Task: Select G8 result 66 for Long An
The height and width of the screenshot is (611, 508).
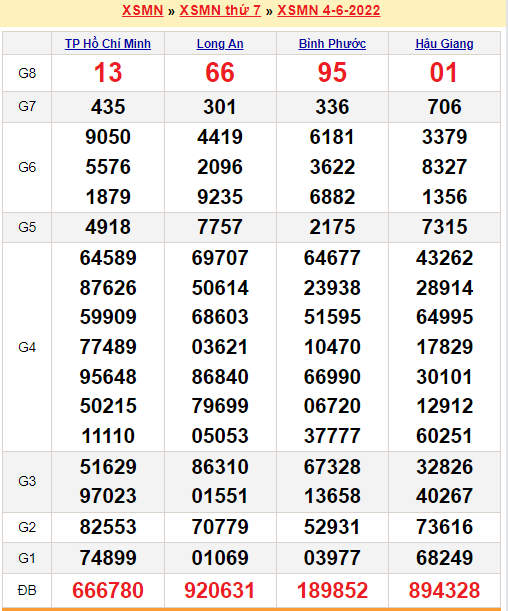Action: click(x=220, y=73)
